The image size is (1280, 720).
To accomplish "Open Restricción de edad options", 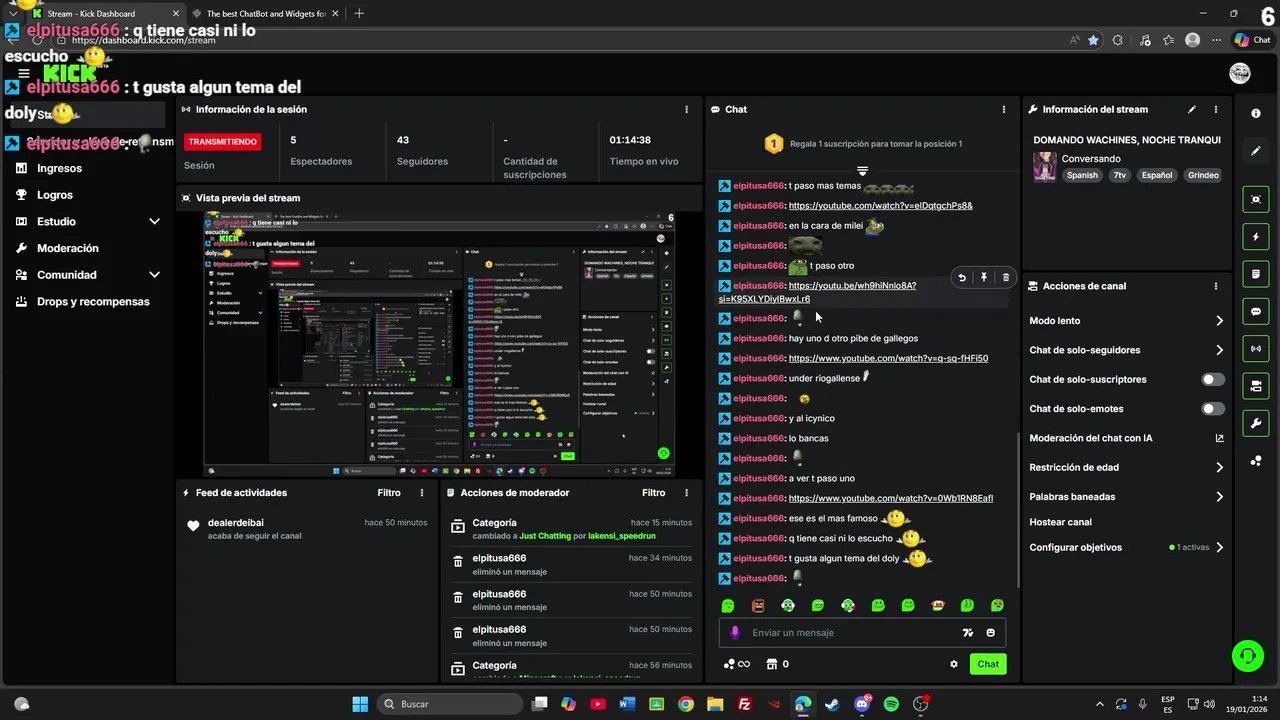I will click(x=1127, y=467).
